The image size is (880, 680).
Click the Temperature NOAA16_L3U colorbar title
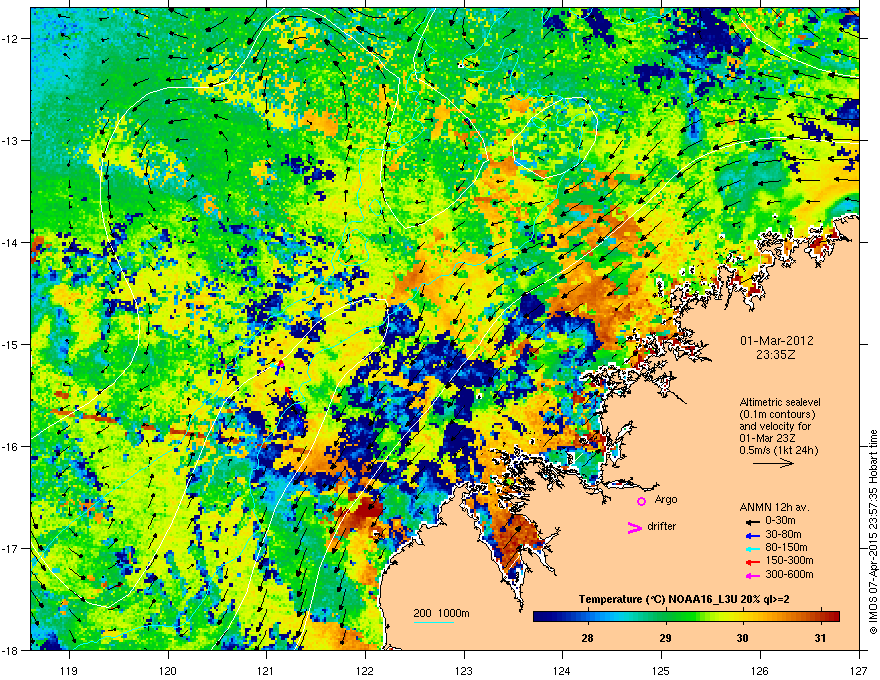point(684,600)
